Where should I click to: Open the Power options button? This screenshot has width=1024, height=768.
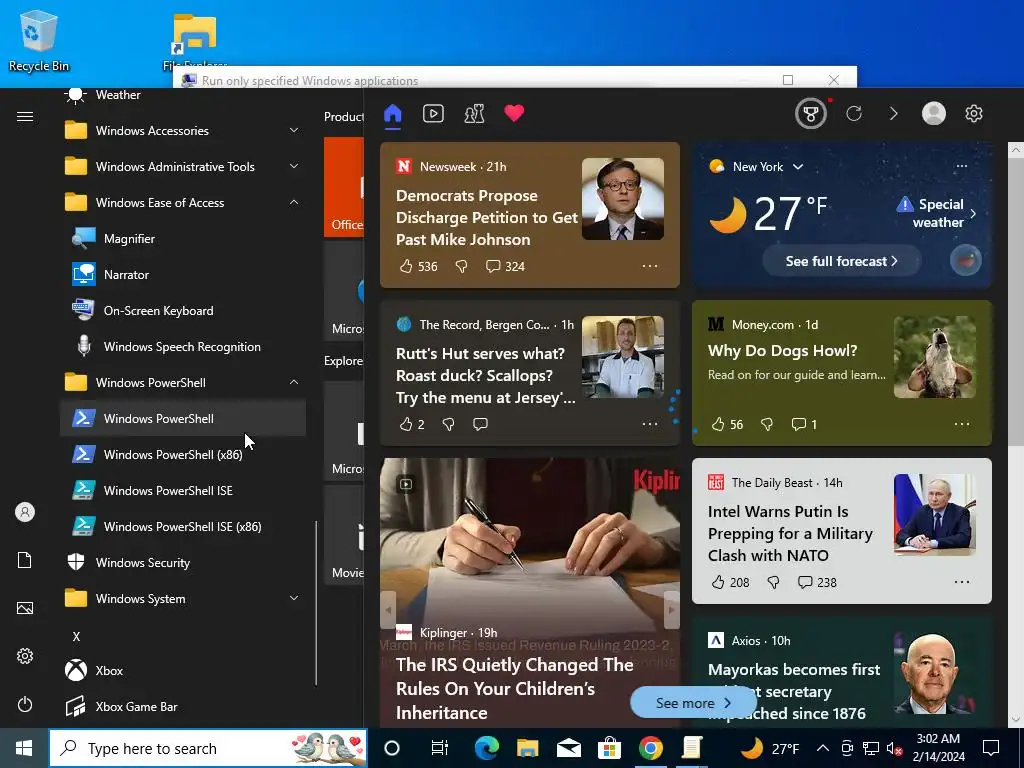click(25, 704)
